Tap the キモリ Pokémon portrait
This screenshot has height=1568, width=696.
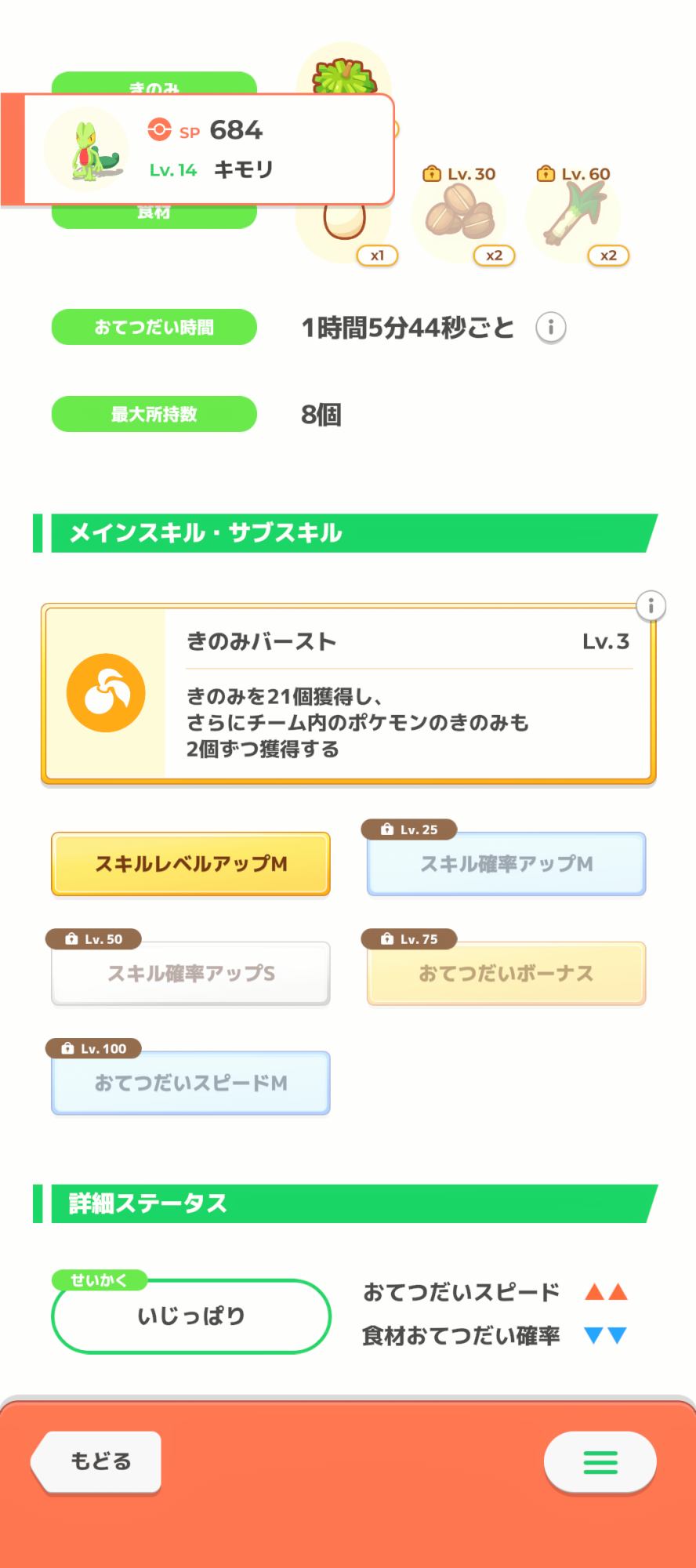(x=88, y=149)
